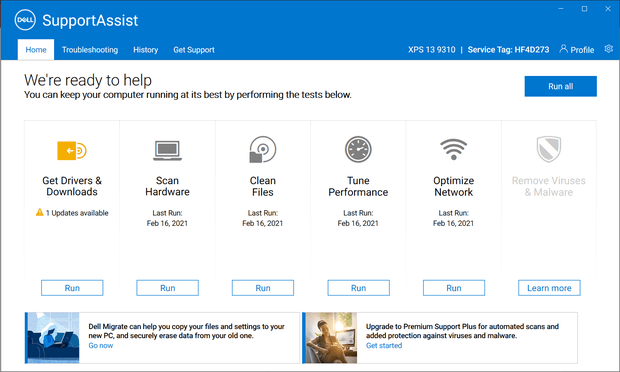The width and height of the screenshot is (620, 372).
Task: Open the History tab
Action: pyautogui.click(x=146, y=50)
